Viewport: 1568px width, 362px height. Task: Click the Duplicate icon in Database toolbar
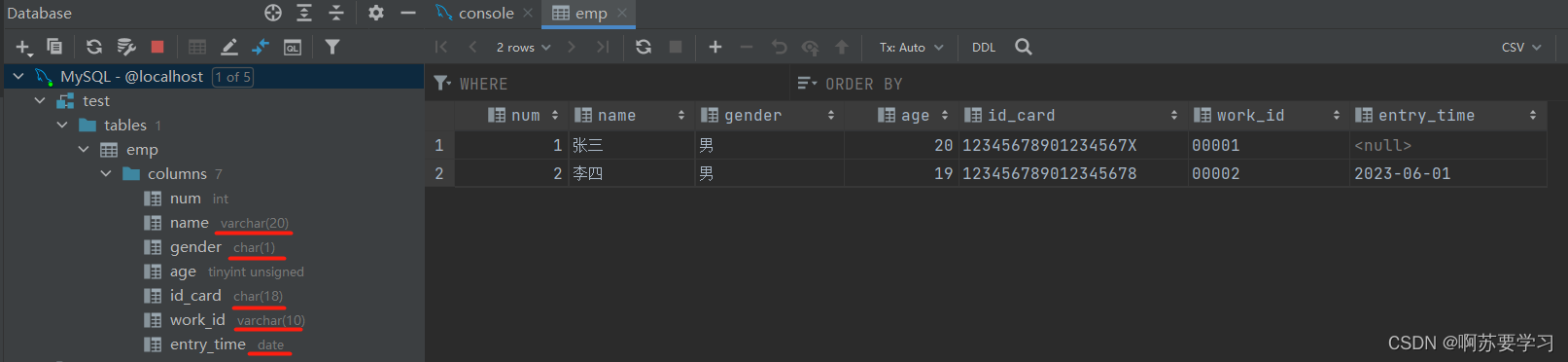click(x=54, y=47)
